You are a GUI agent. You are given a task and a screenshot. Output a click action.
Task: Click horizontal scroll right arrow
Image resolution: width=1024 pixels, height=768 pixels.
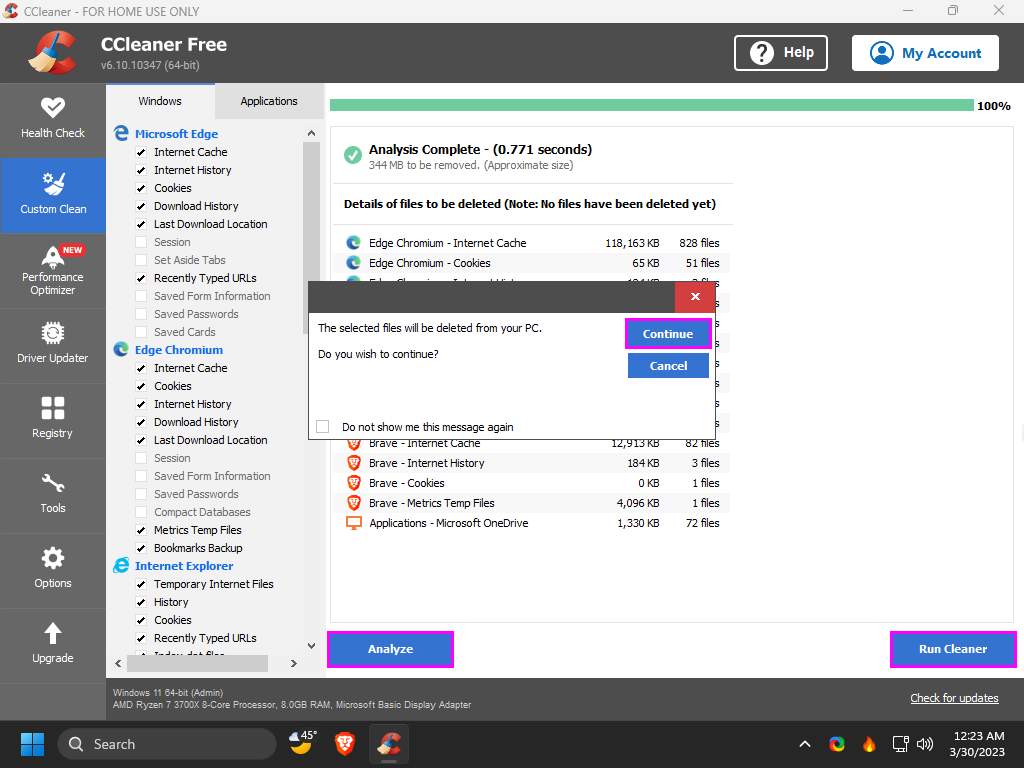294,664
